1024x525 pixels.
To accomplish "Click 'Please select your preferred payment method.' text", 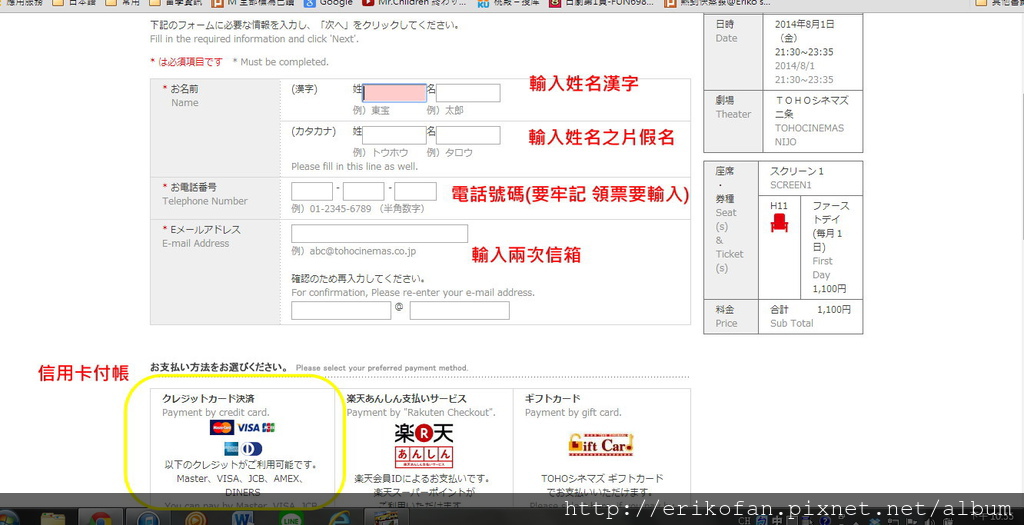I will tap(382, 368).
